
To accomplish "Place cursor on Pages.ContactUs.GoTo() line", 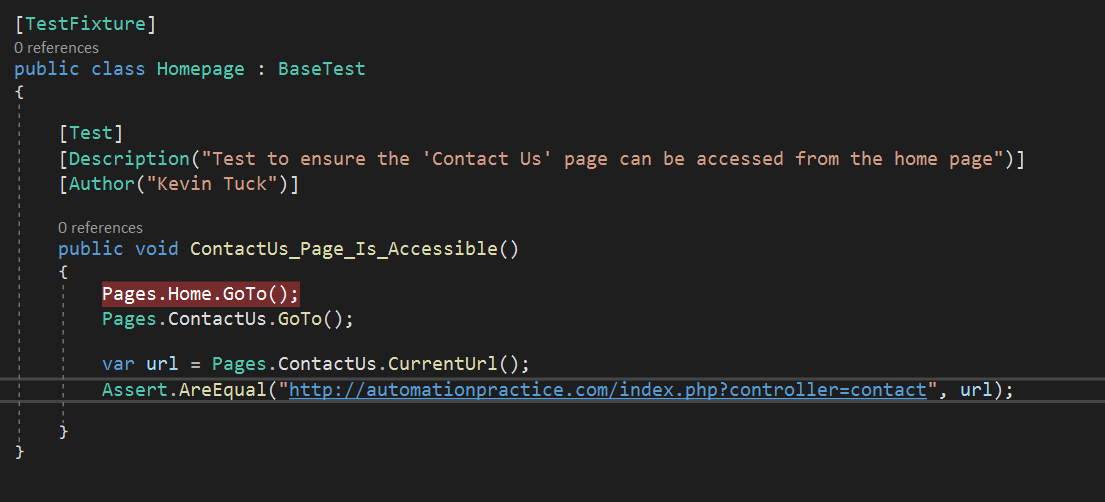I will pyautogui.click(x=228, y=319).
